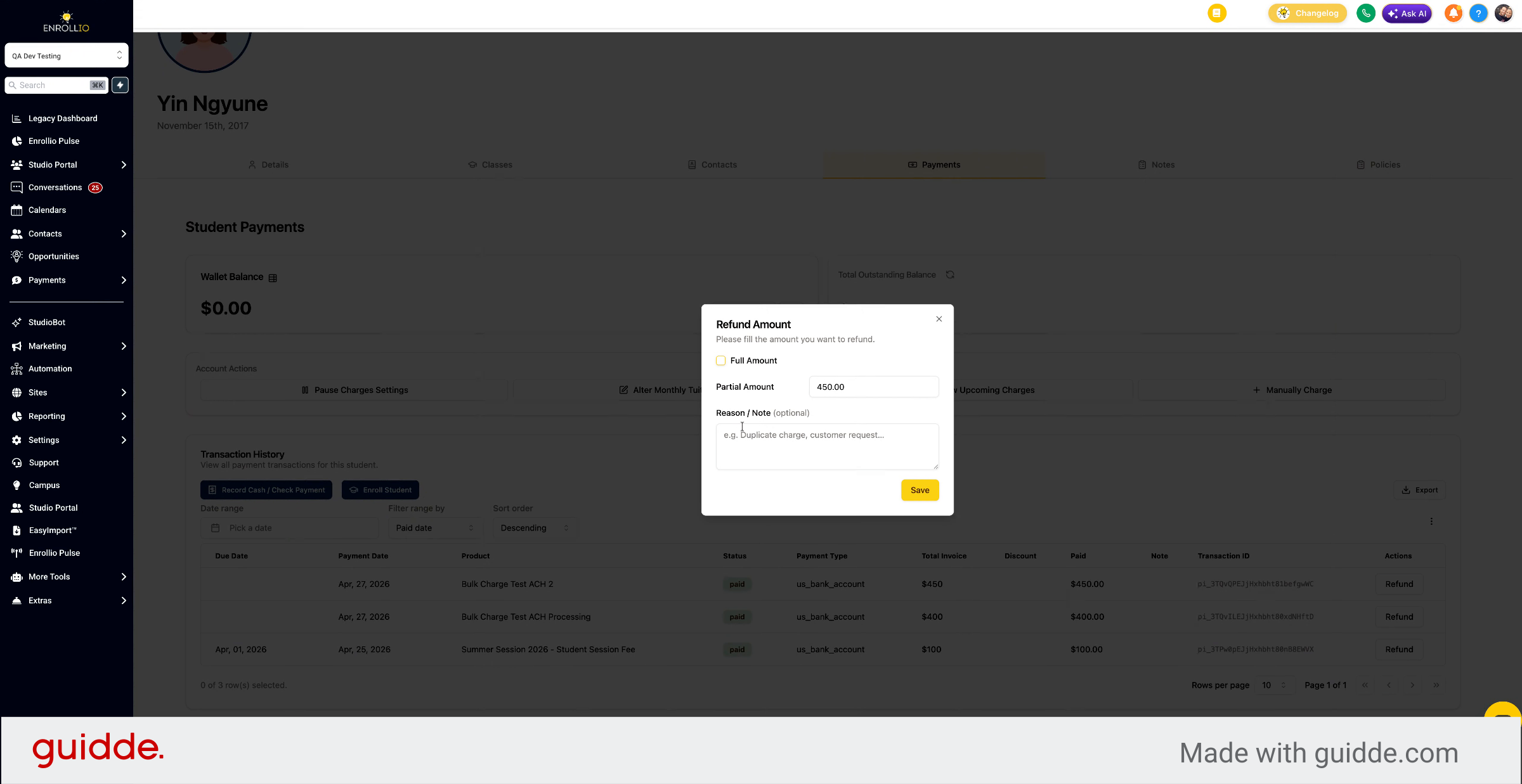Click the notifications bell icon
Screen dimensions: 1522x784
1453,13
